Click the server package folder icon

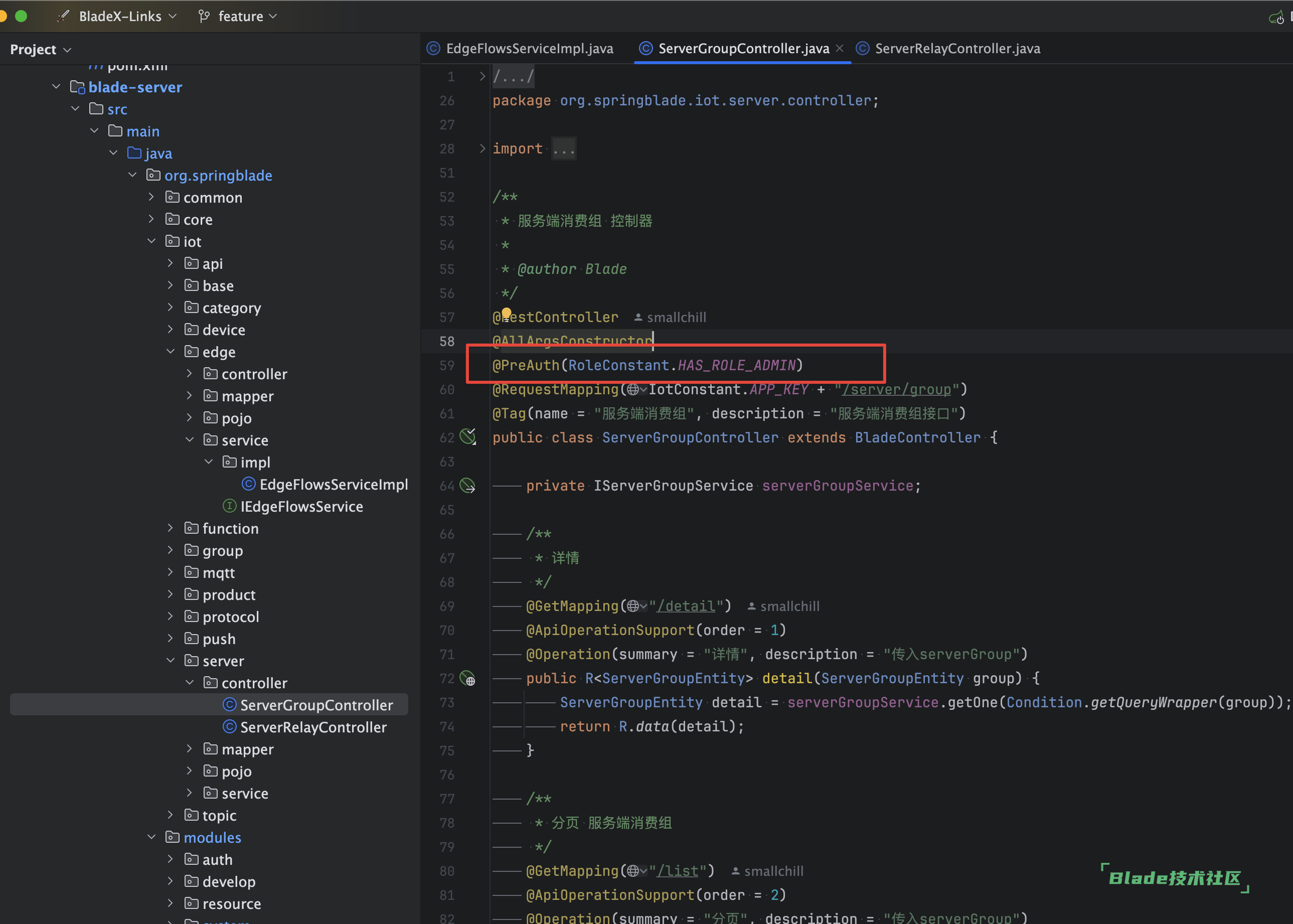192,660
